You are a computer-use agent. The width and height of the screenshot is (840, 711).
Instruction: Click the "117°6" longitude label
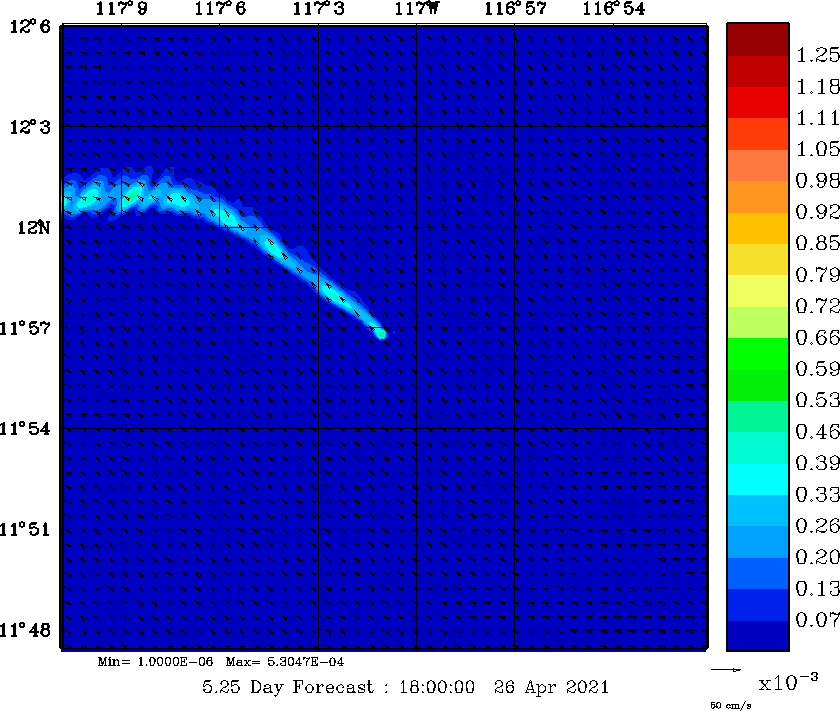[x=220, y=9]
